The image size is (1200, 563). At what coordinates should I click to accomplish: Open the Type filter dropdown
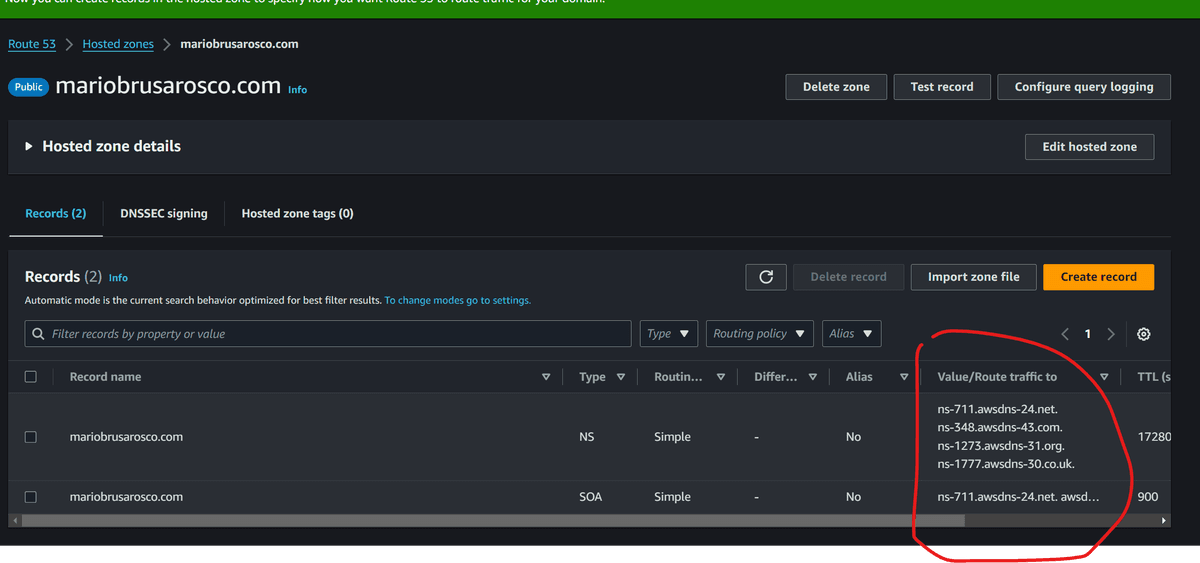[668, 334]
